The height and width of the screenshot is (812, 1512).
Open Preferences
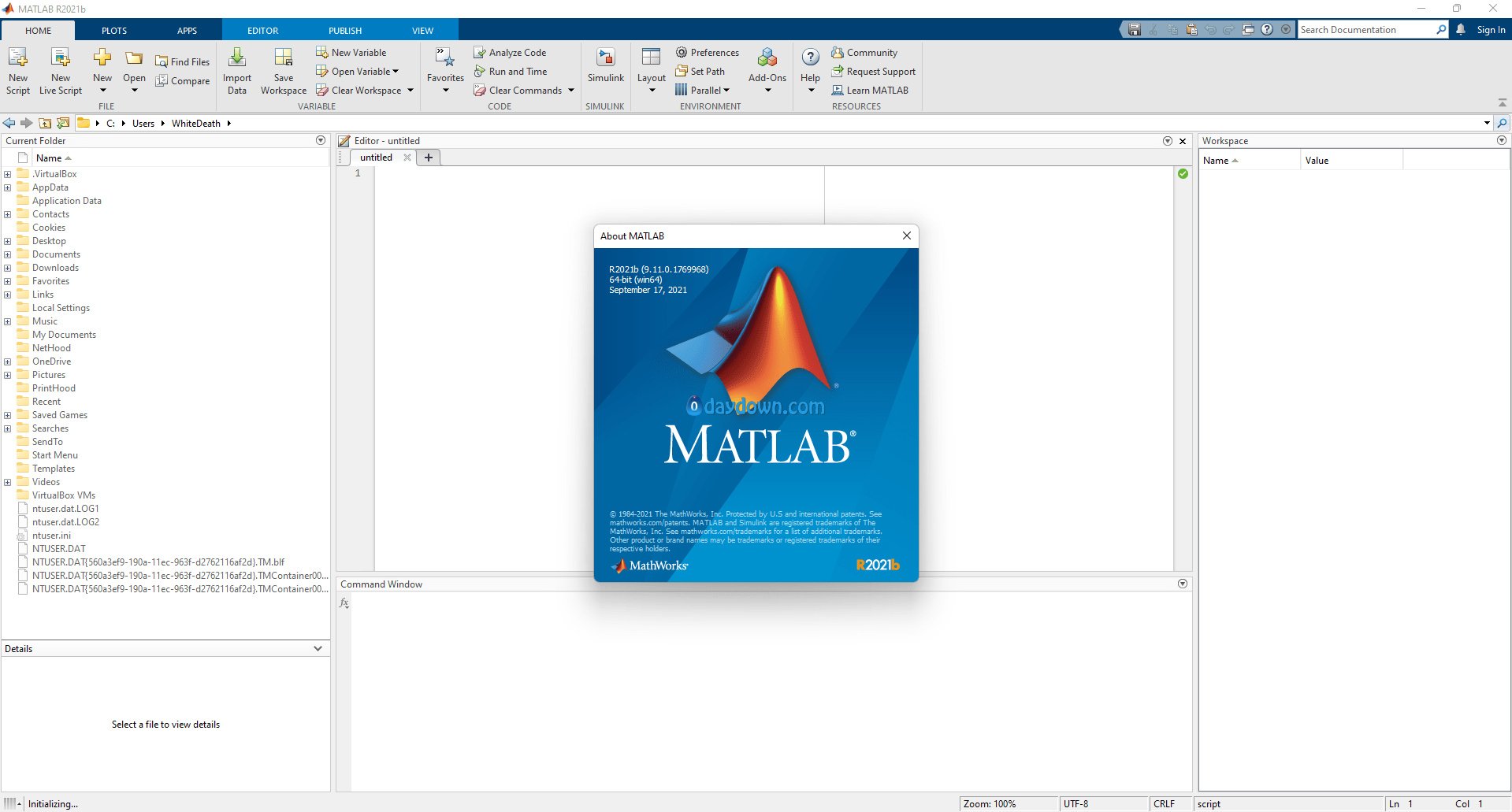point(708,53)
